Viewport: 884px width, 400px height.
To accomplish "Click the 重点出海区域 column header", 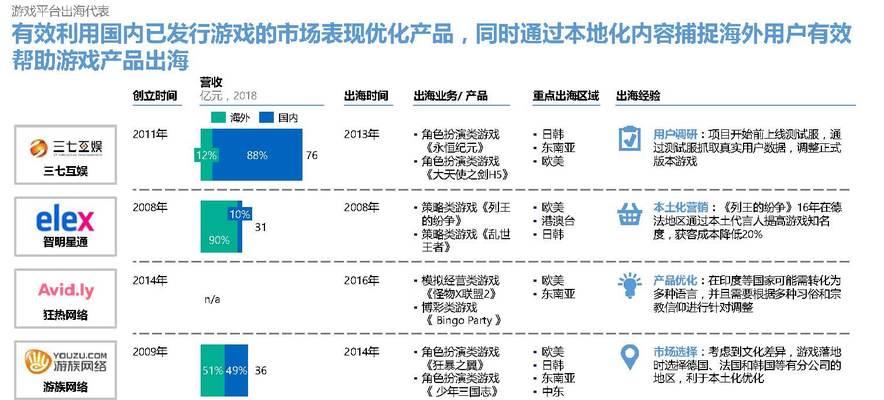I will (x=565, y=96).
